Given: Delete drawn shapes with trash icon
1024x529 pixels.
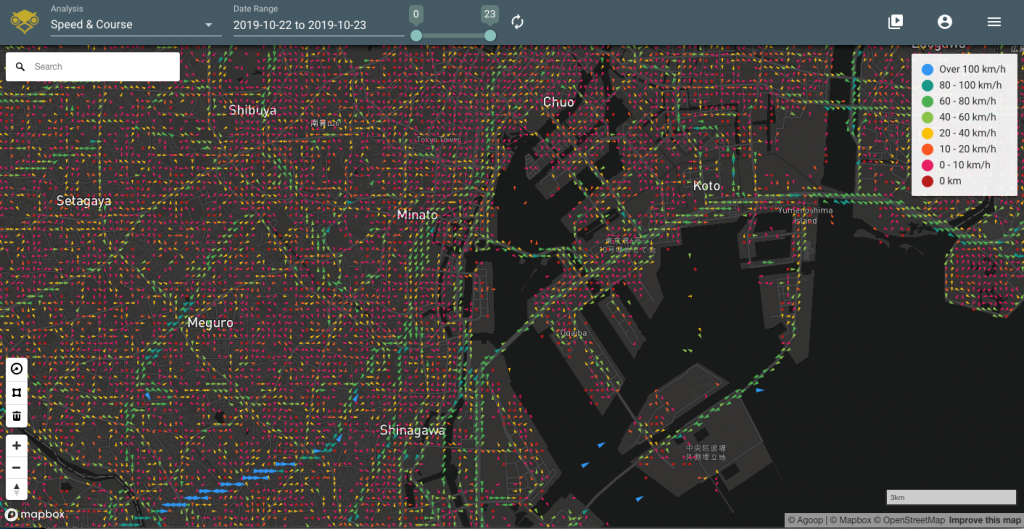Looking at the screenshot, I should click(17, 416).
